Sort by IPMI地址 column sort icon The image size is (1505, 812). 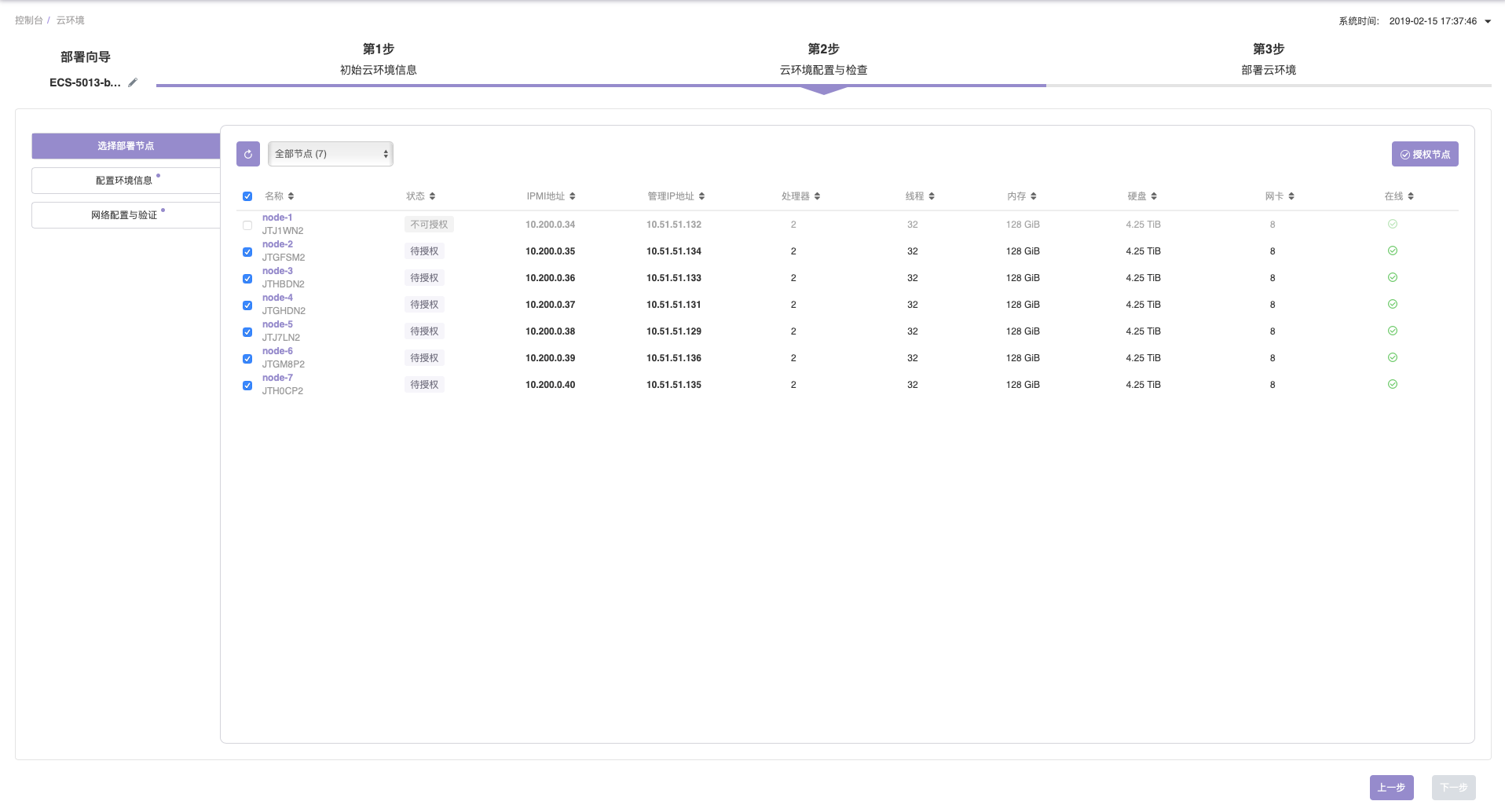click(x=572, y=196)
